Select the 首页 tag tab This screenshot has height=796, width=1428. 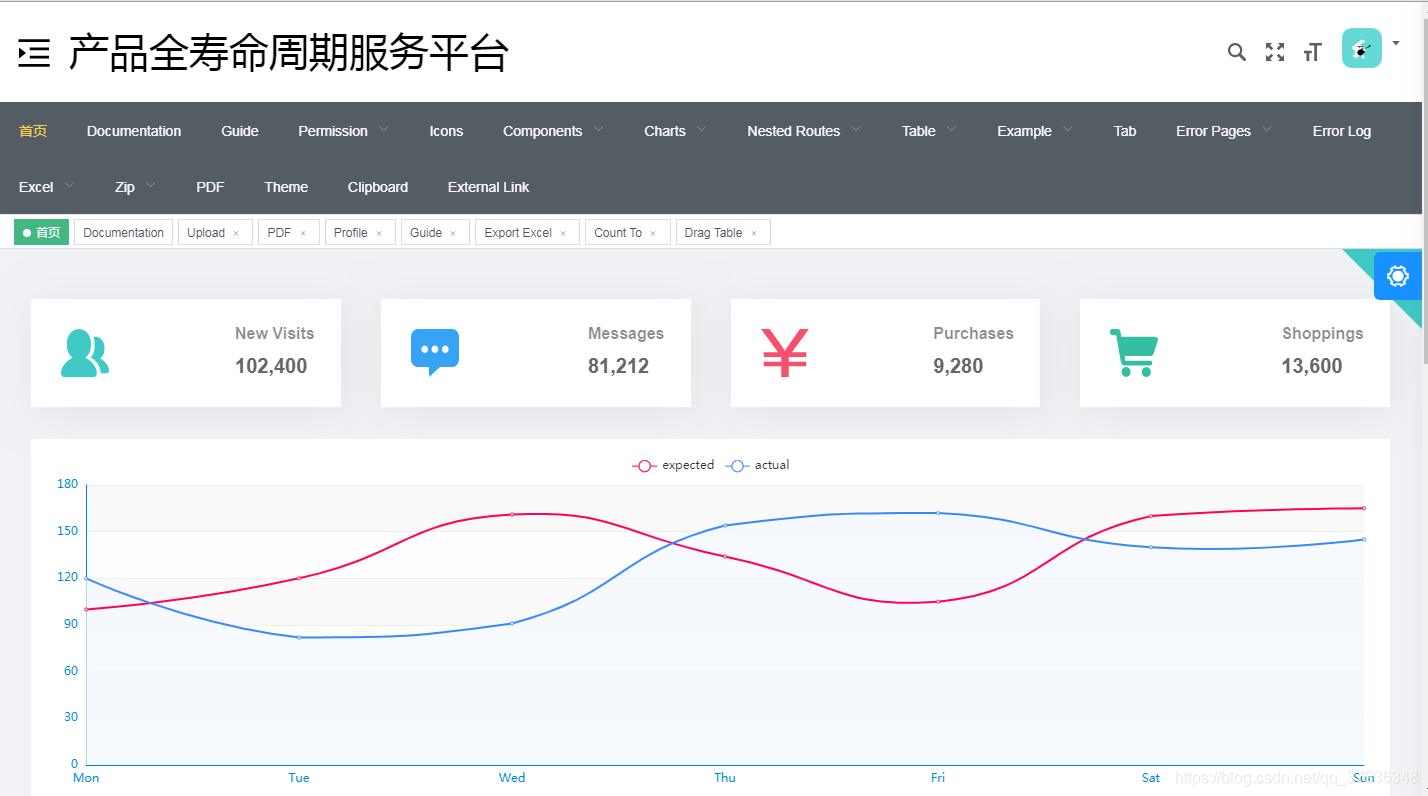coord(41,231)
